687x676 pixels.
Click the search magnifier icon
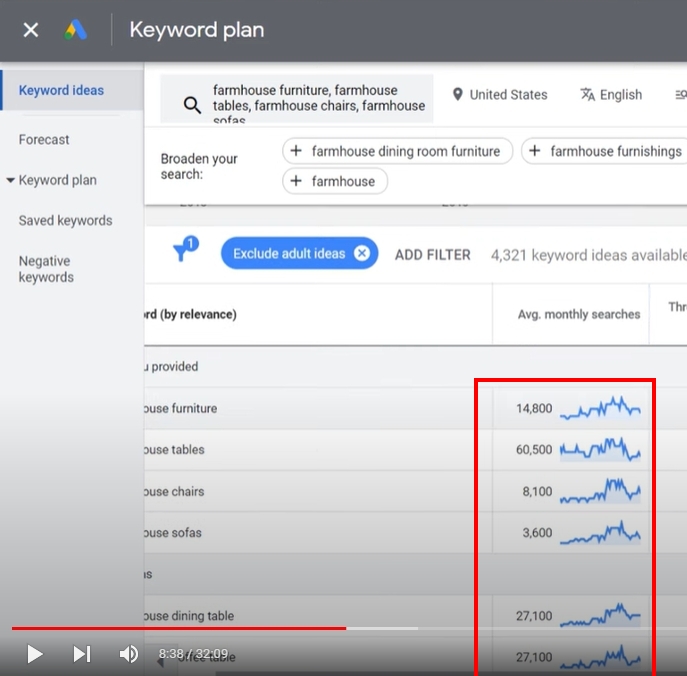(192, 105)
